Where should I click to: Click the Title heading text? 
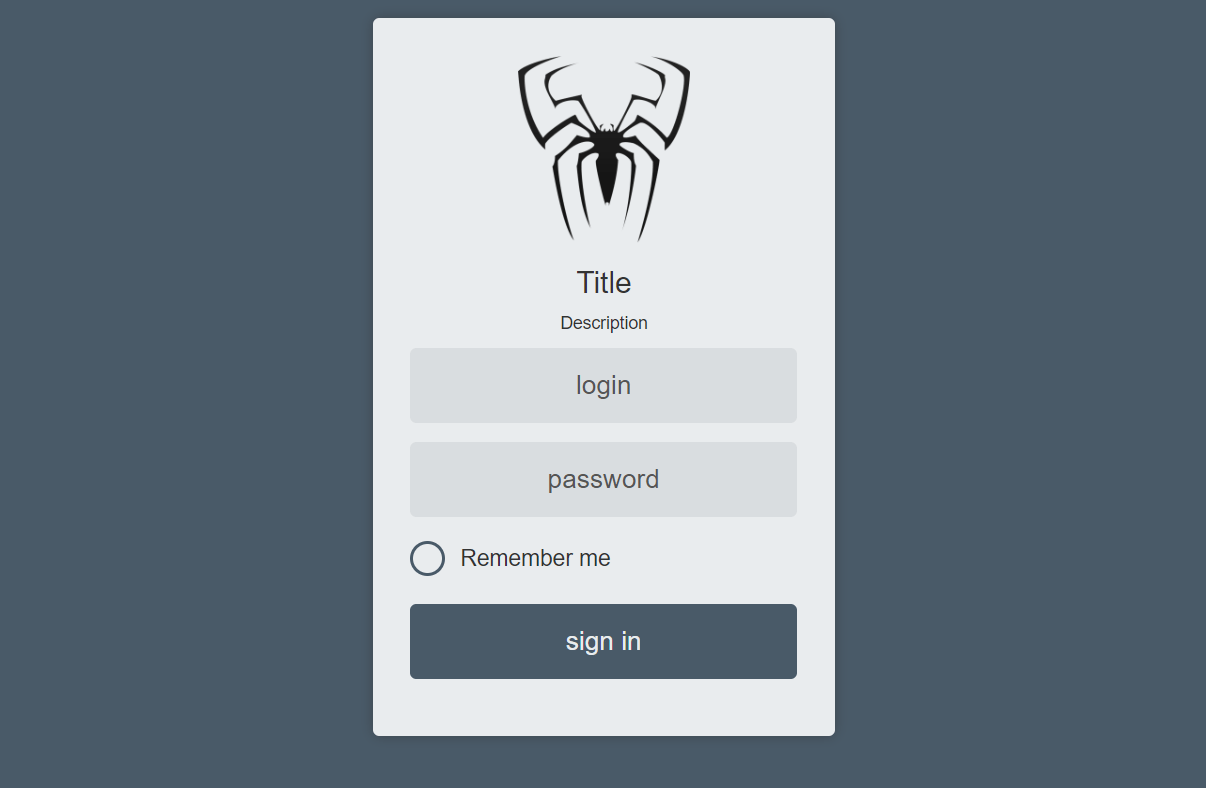click(x=604, y=282)
